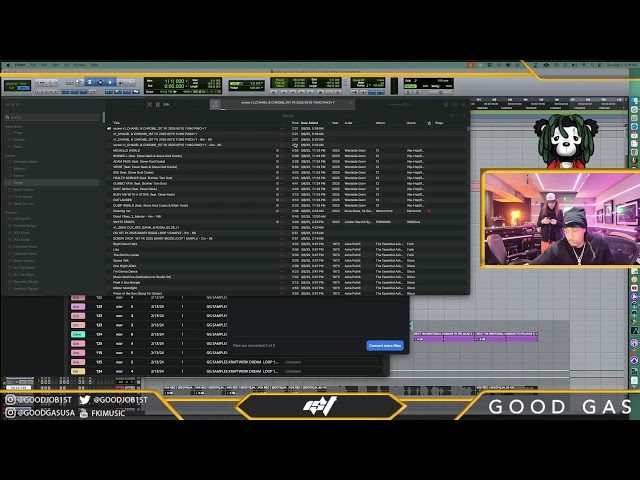Sort songs by Title column
The height and width of the screenshot is (480, 640).
tap(116, 123)
